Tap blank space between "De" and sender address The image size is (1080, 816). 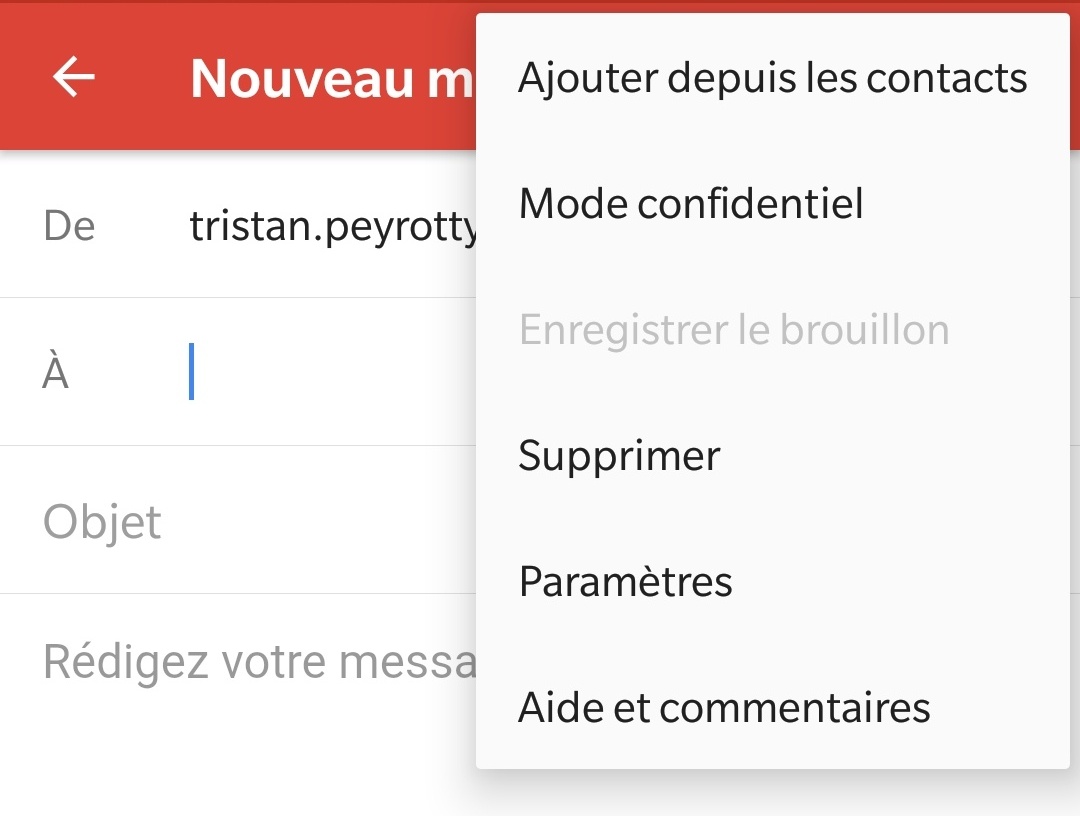click(x=142, y=227)
